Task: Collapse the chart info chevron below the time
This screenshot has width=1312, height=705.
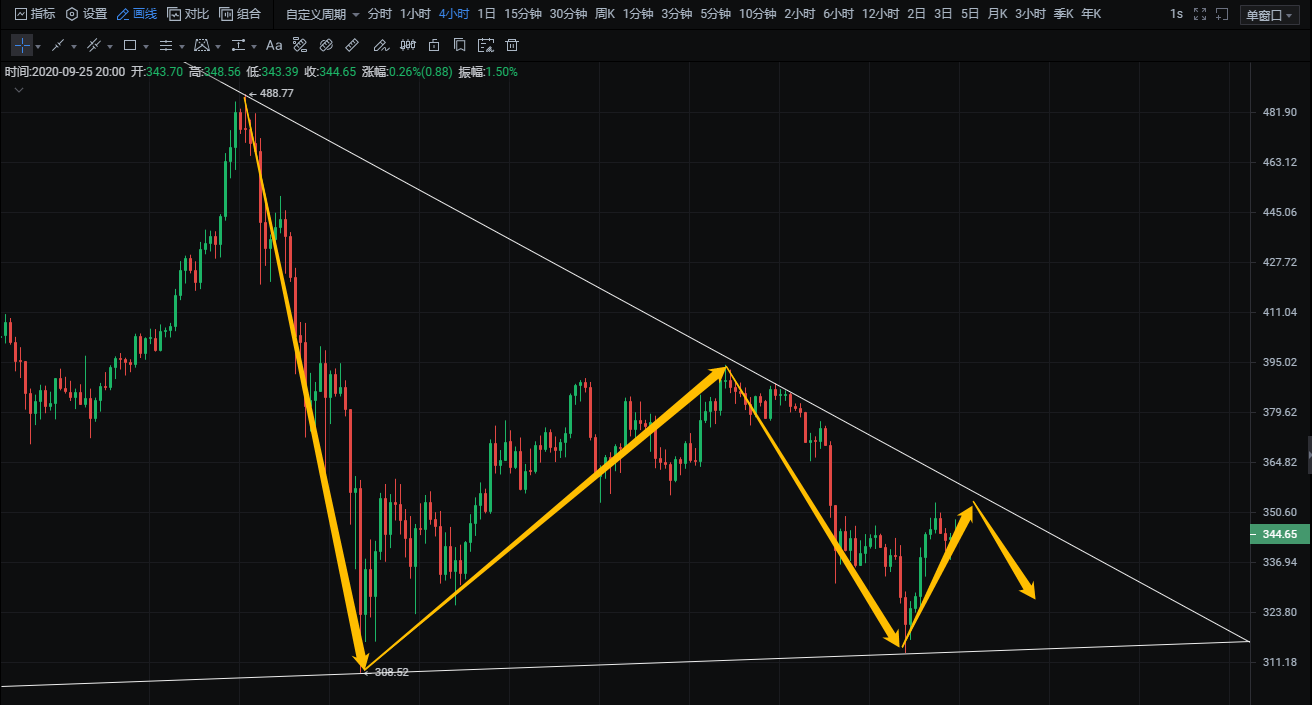Action: (x=19, y=90)
